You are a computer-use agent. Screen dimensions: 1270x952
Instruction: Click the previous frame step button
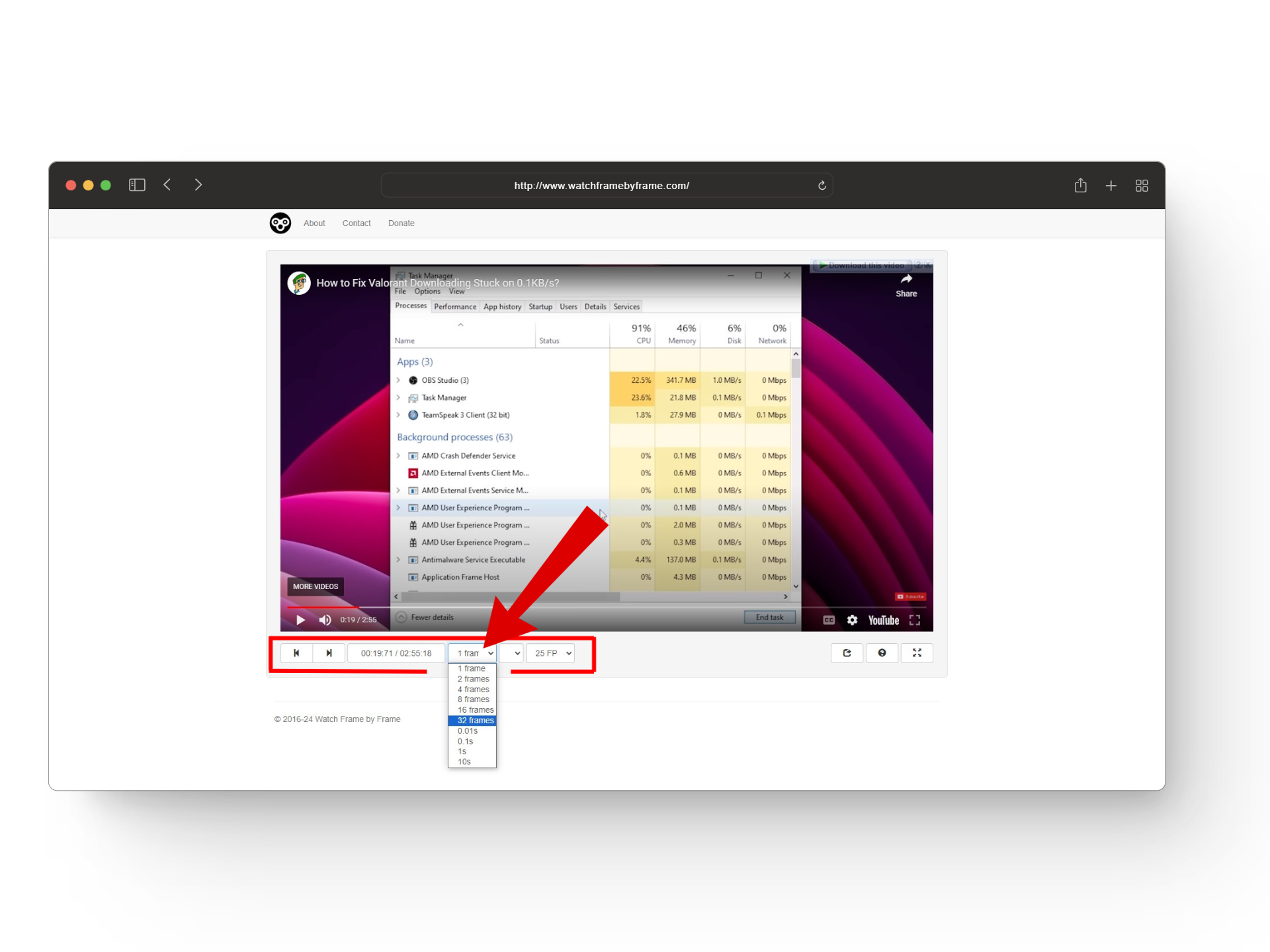point(296,653)
